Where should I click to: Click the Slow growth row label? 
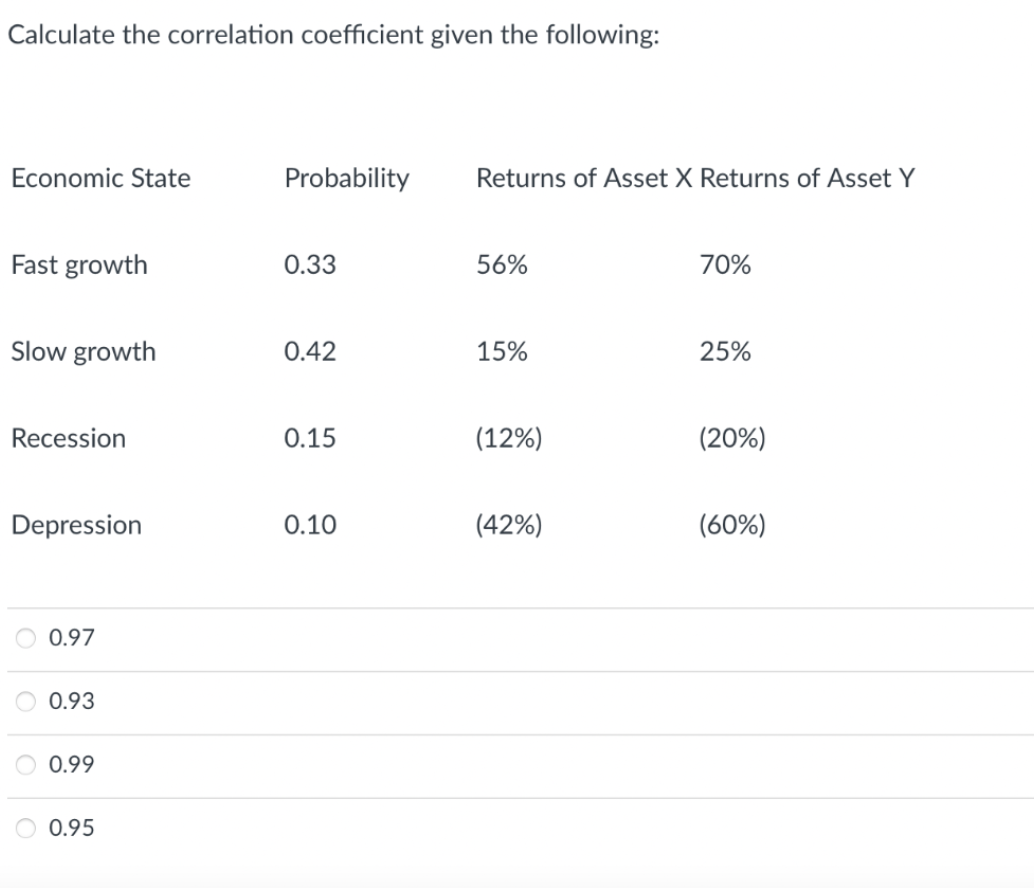(83, 352)
